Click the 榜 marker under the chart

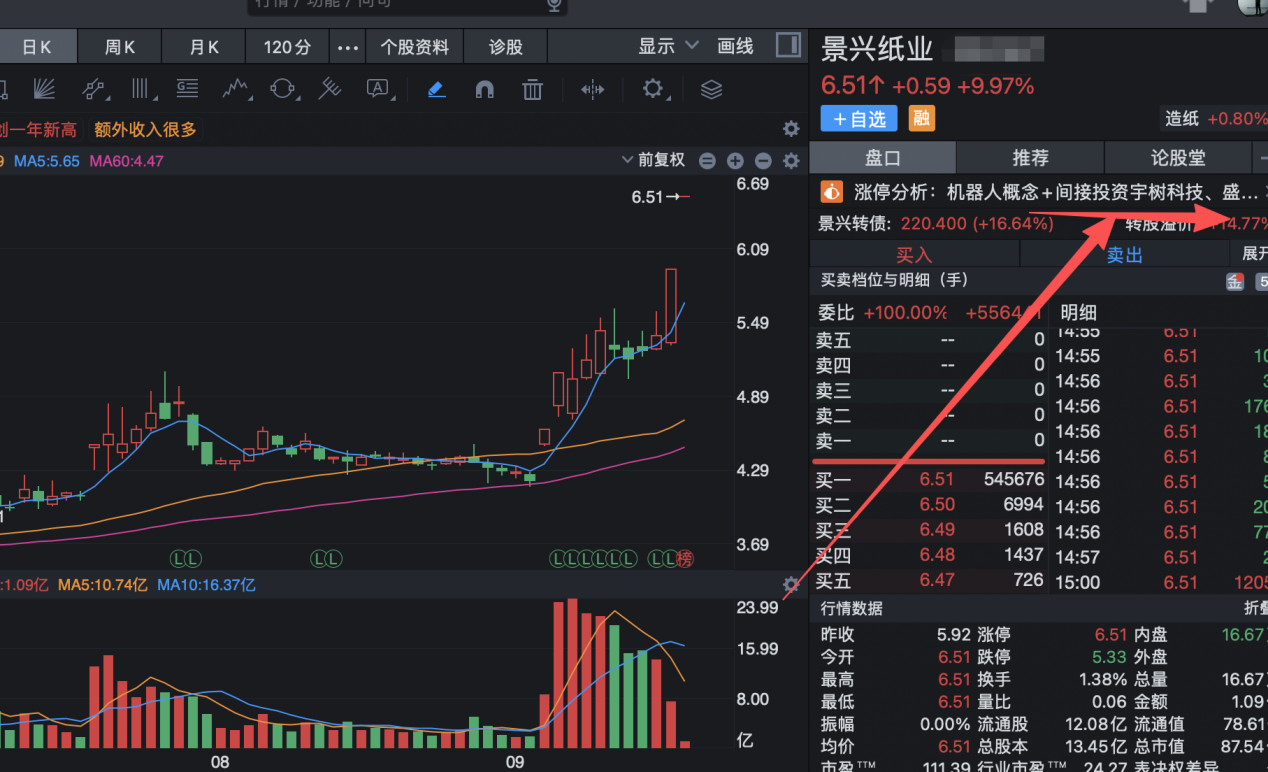[684, 559]
